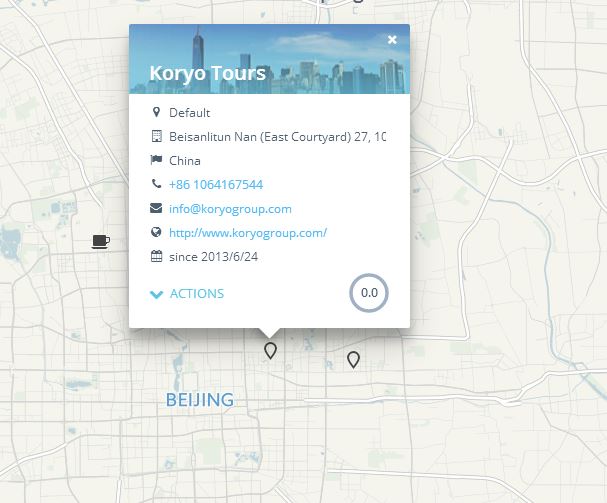Click the Default location text
Viewport: 607px width, 503px height.
(x=189, y=113)
